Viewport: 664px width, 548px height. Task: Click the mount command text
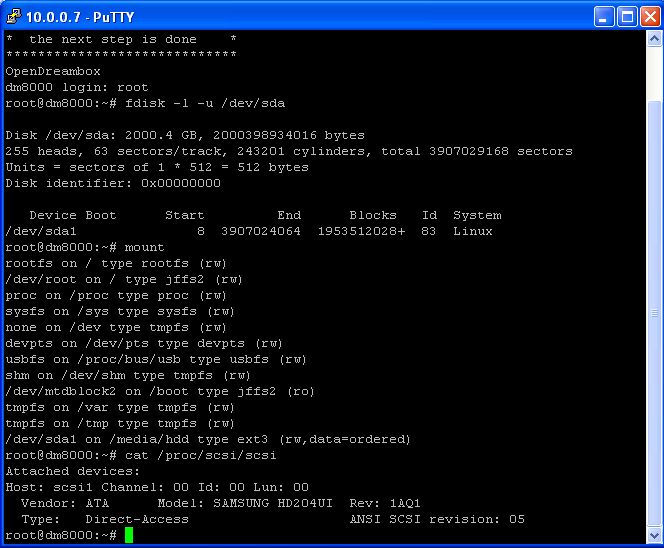point(145,247)
